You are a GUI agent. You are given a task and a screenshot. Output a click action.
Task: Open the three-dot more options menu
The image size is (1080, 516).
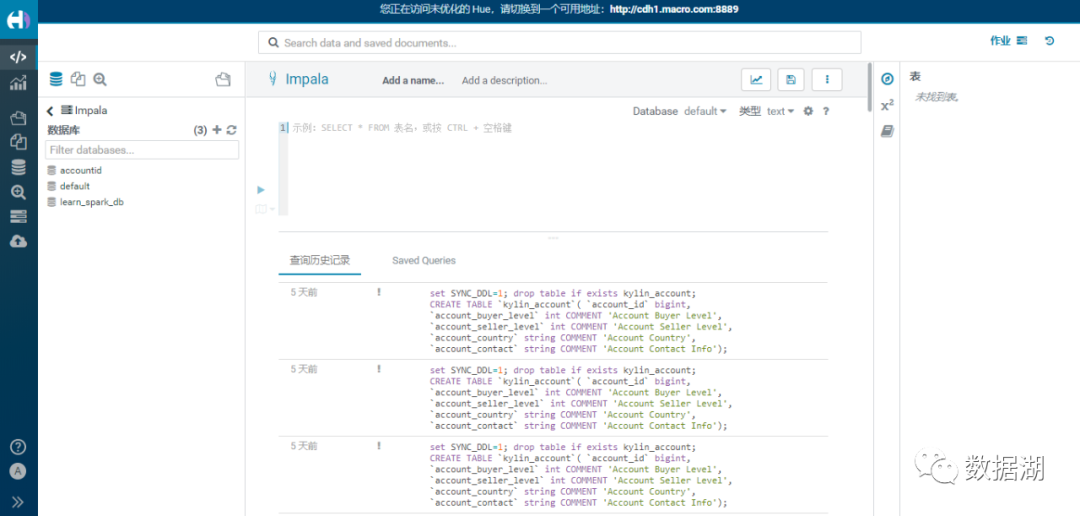(x=827, y=80)
